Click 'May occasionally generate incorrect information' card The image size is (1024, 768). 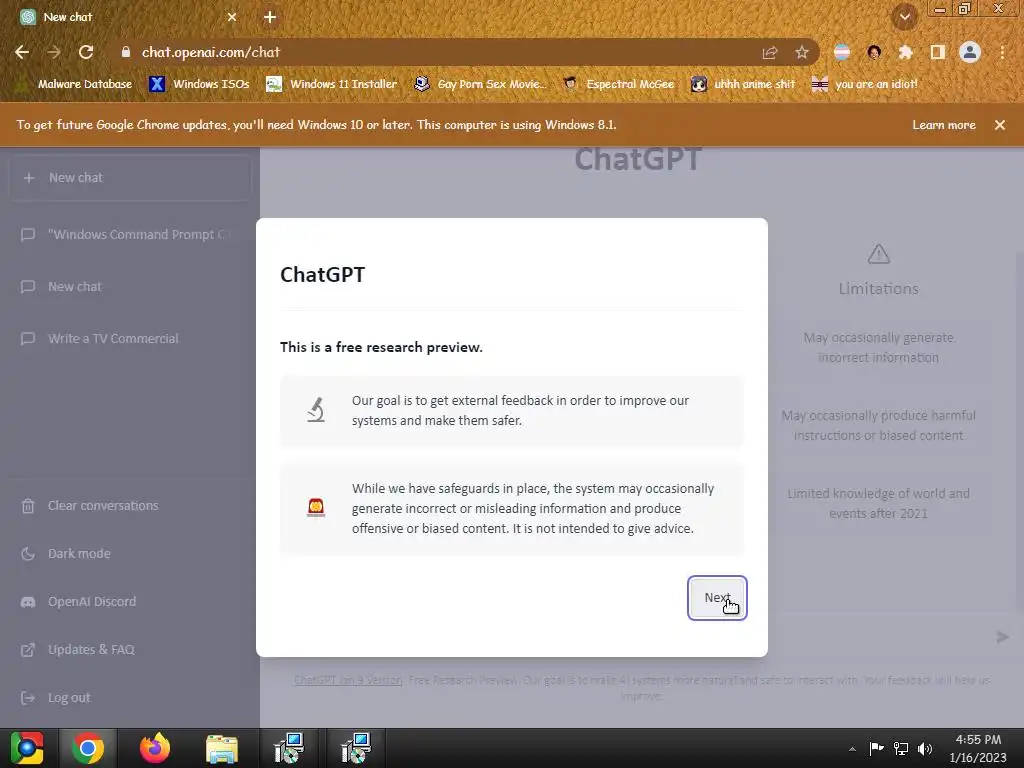(878, 347)
